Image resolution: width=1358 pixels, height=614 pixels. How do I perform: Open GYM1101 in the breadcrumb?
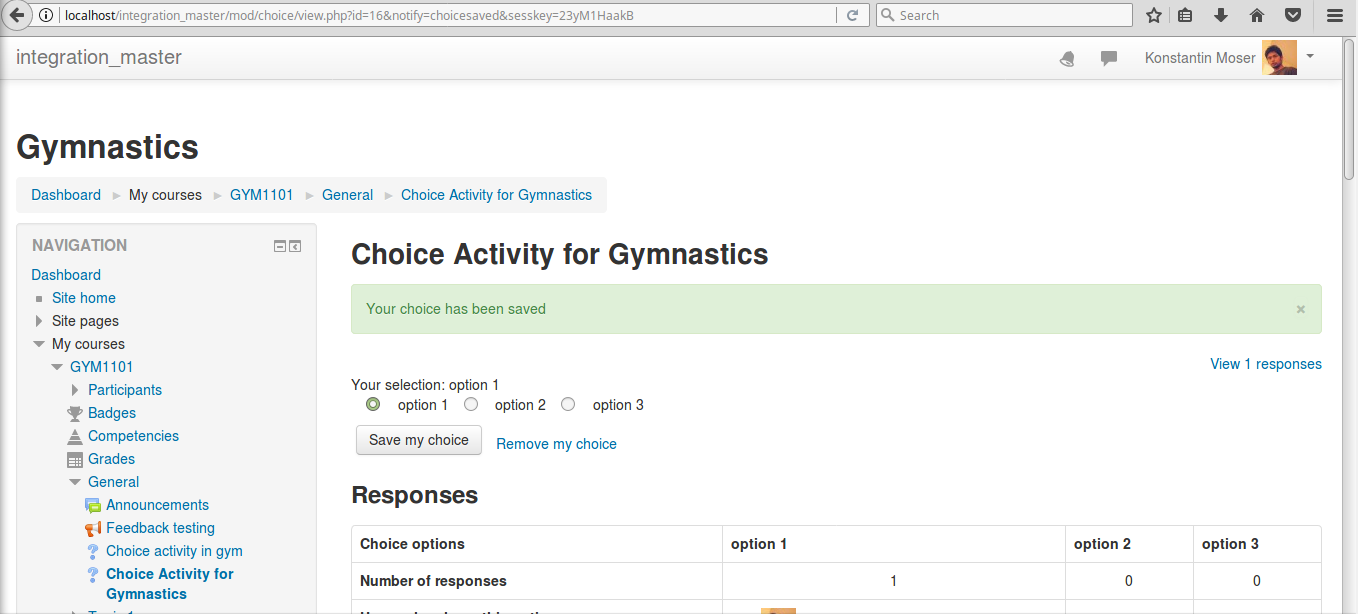[x=262, y=195]
